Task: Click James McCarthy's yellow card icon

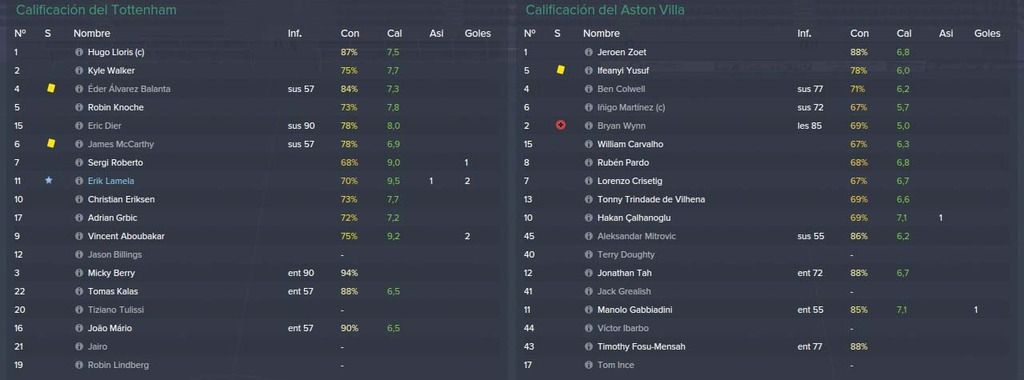Action: (51, 144)
